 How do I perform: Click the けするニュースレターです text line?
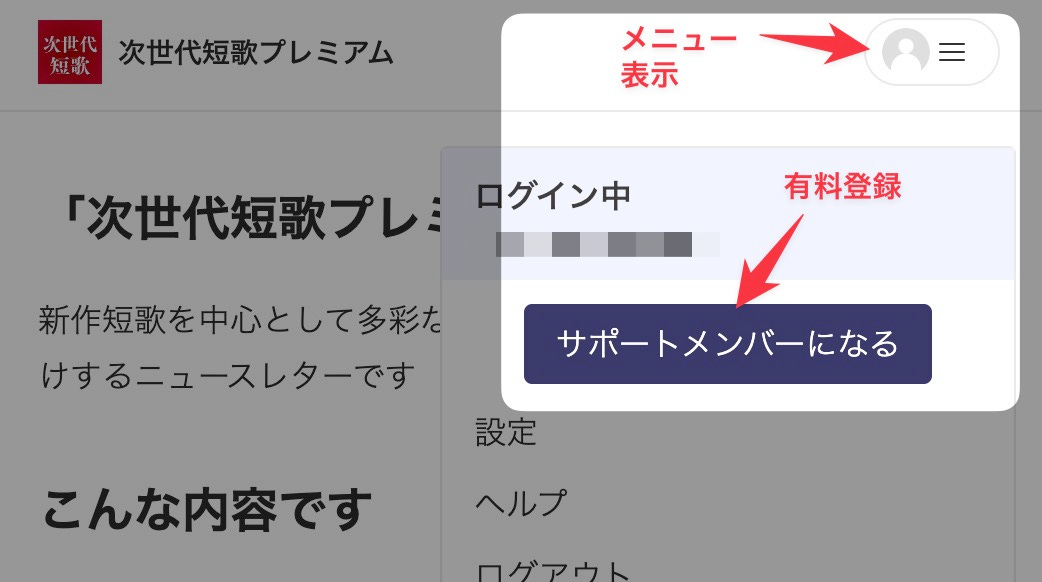pos(228,375)
